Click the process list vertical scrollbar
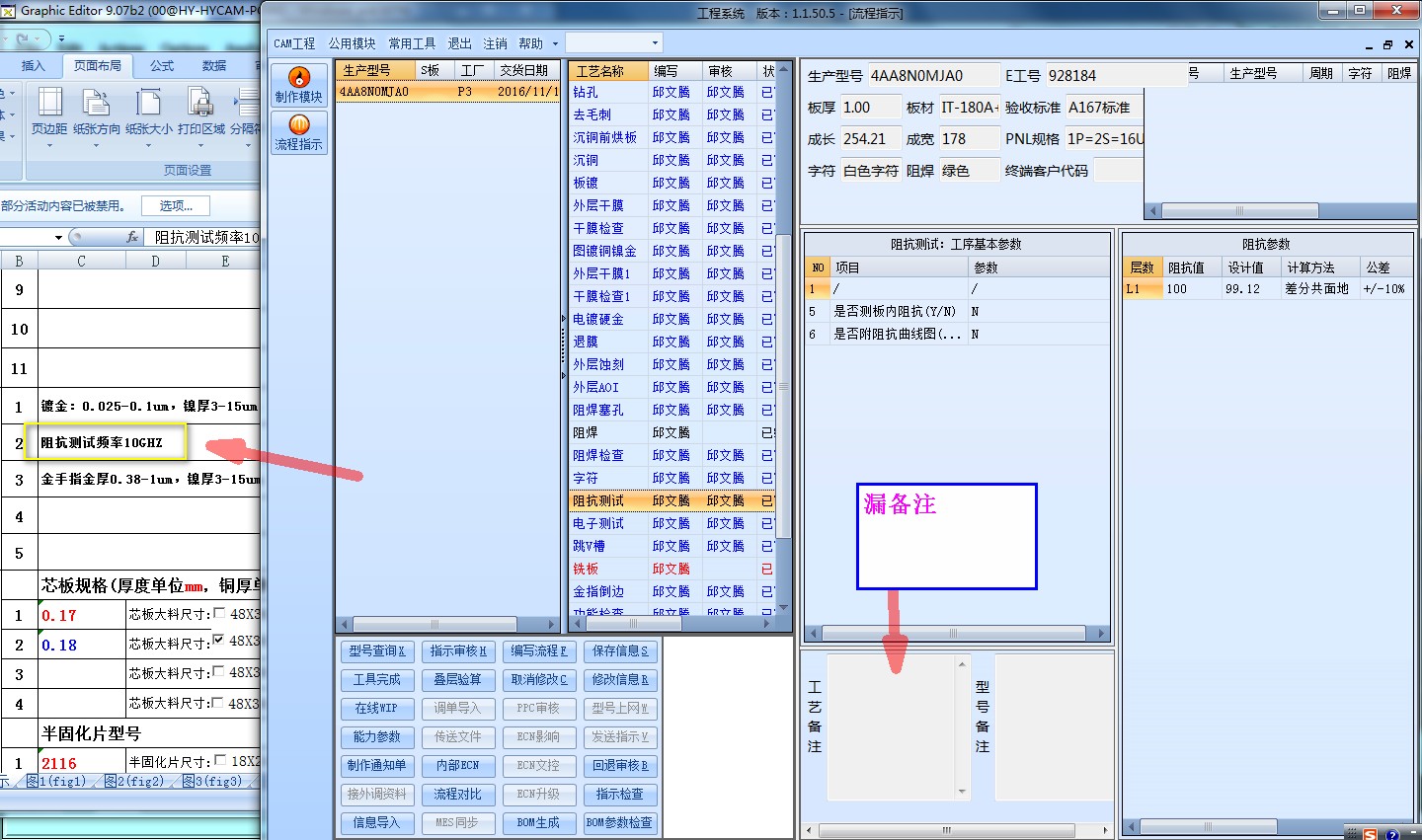 [x=784, y=339]
